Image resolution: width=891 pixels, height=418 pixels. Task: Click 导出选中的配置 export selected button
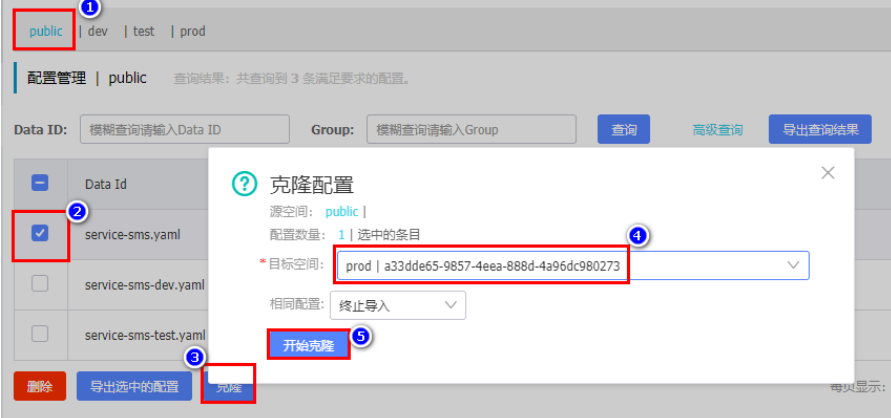134,387
